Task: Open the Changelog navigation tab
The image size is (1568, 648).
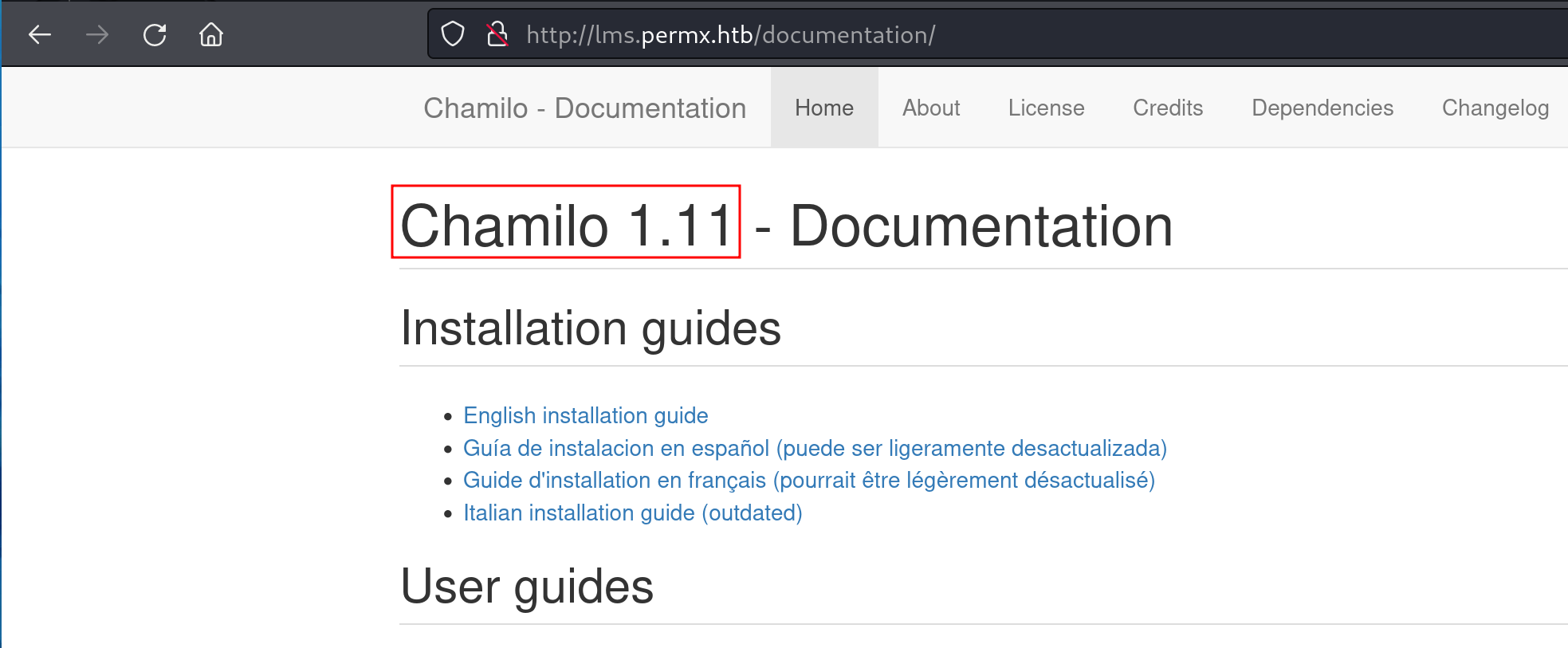Action: (x=1495, y=108)
